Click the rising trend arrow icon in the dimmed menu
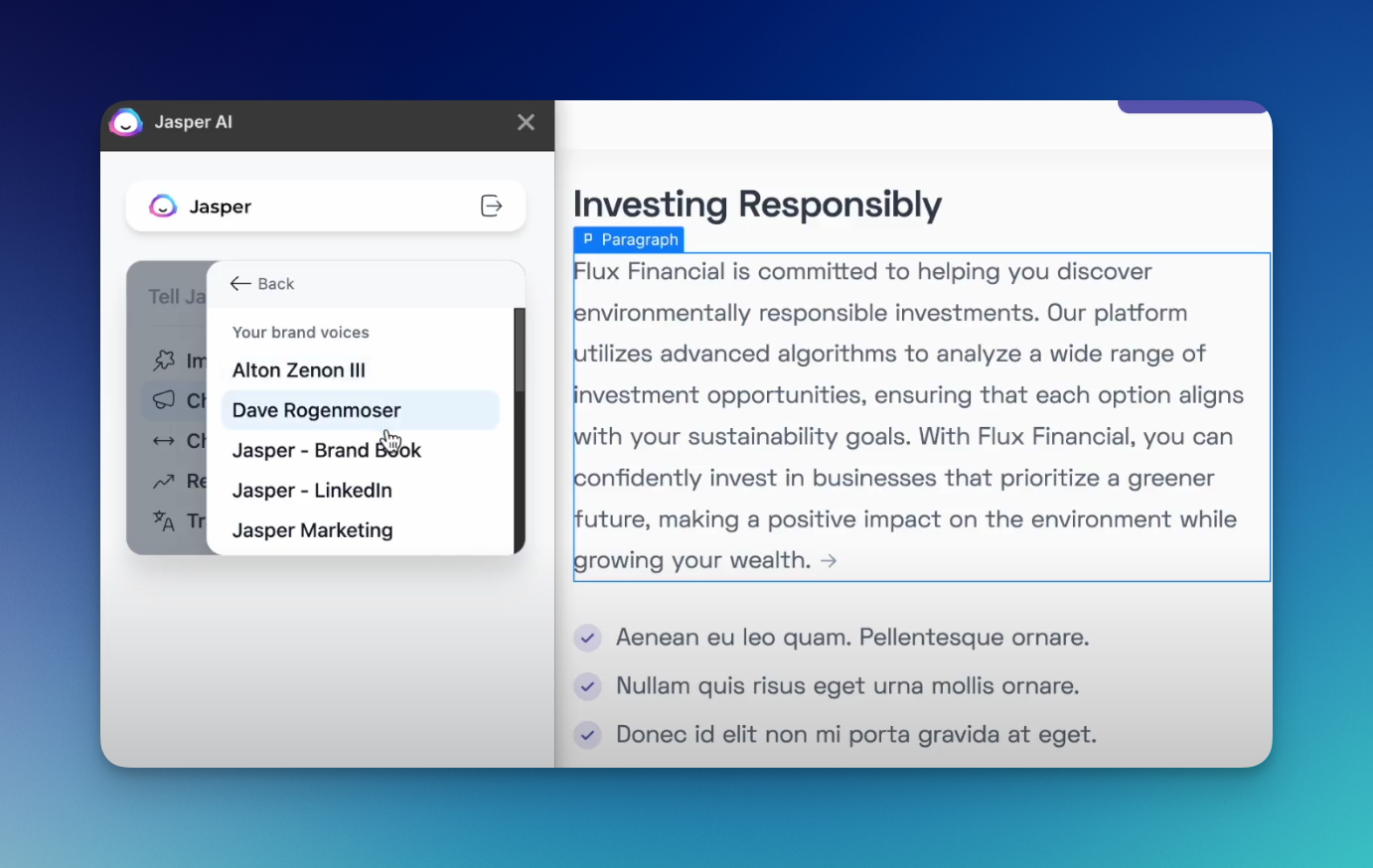1373x868 pixels. tap(164, 482)
